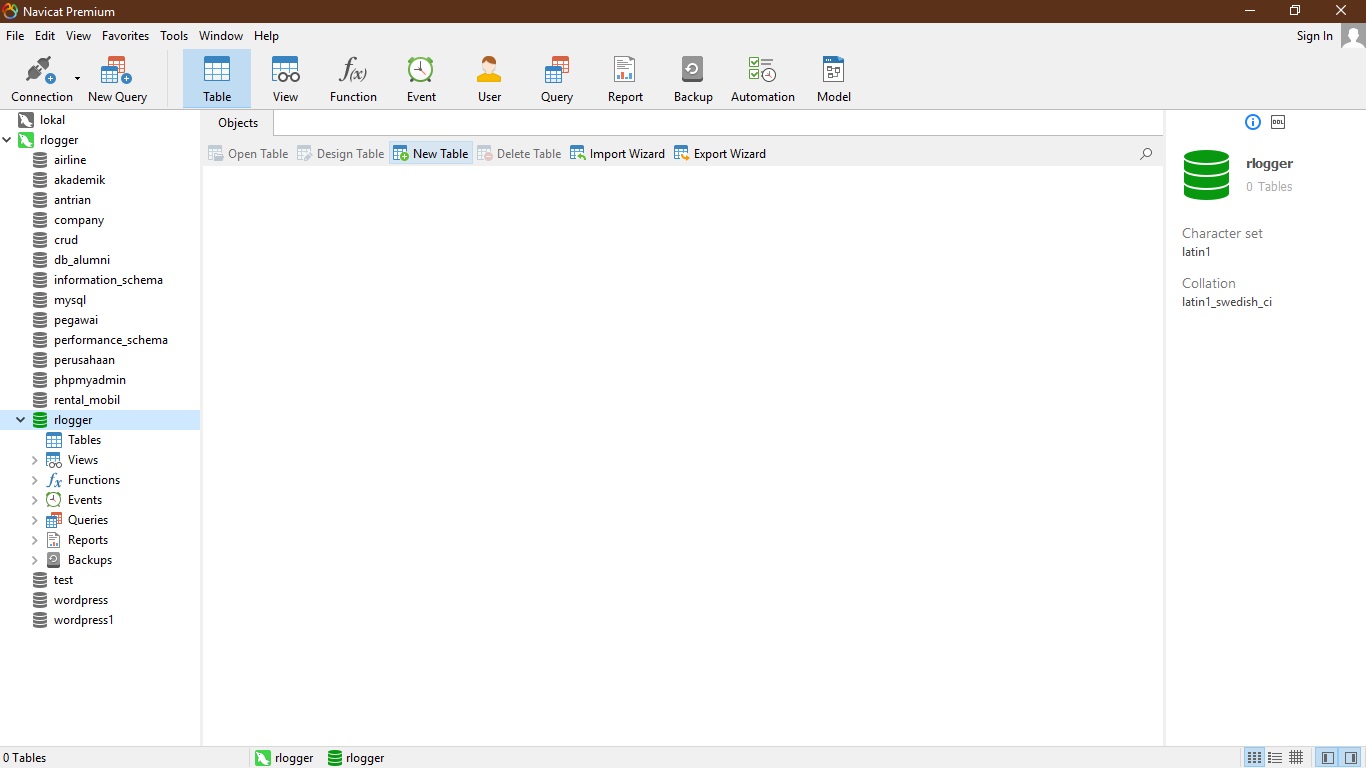1366x768 pixels.
Task: Open the Event toolbar icon
Action: point(421,79)
